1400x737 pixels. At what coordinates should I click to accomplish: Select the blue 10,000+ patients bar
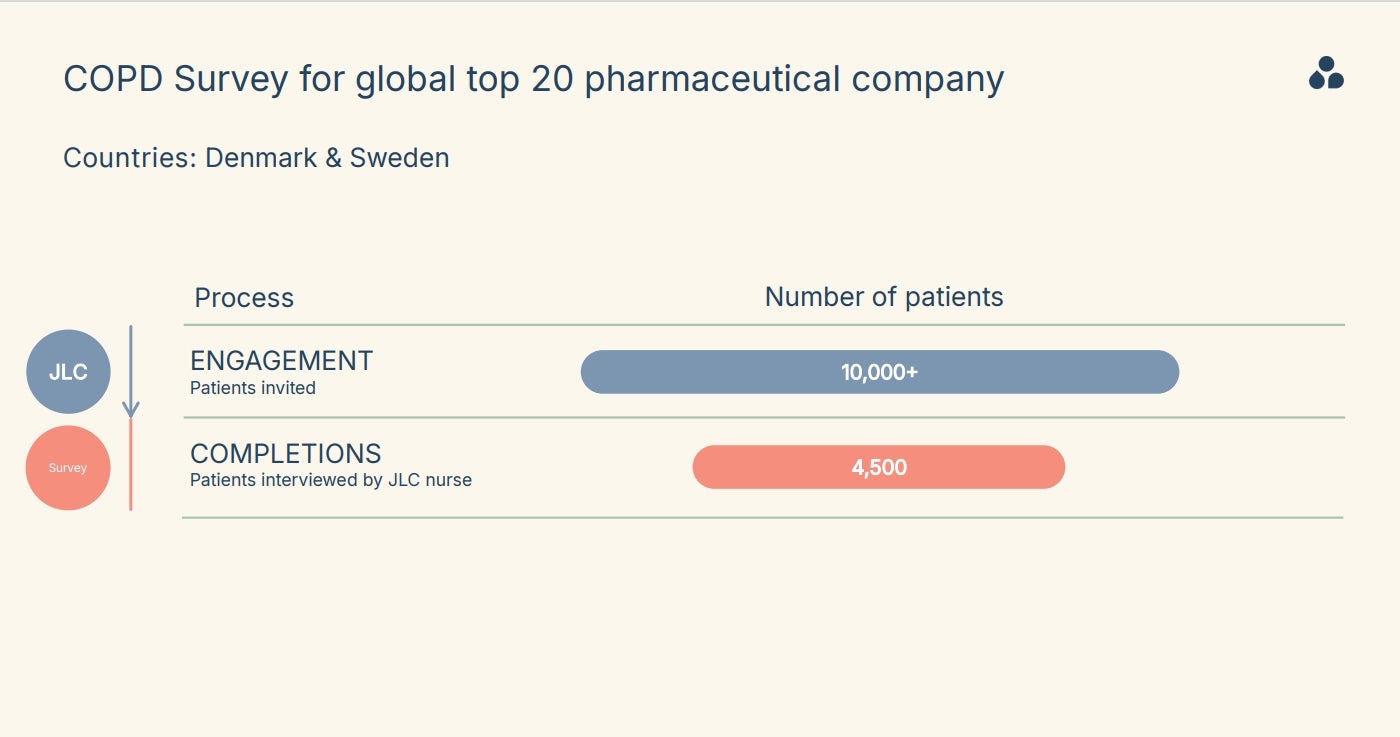879,372
